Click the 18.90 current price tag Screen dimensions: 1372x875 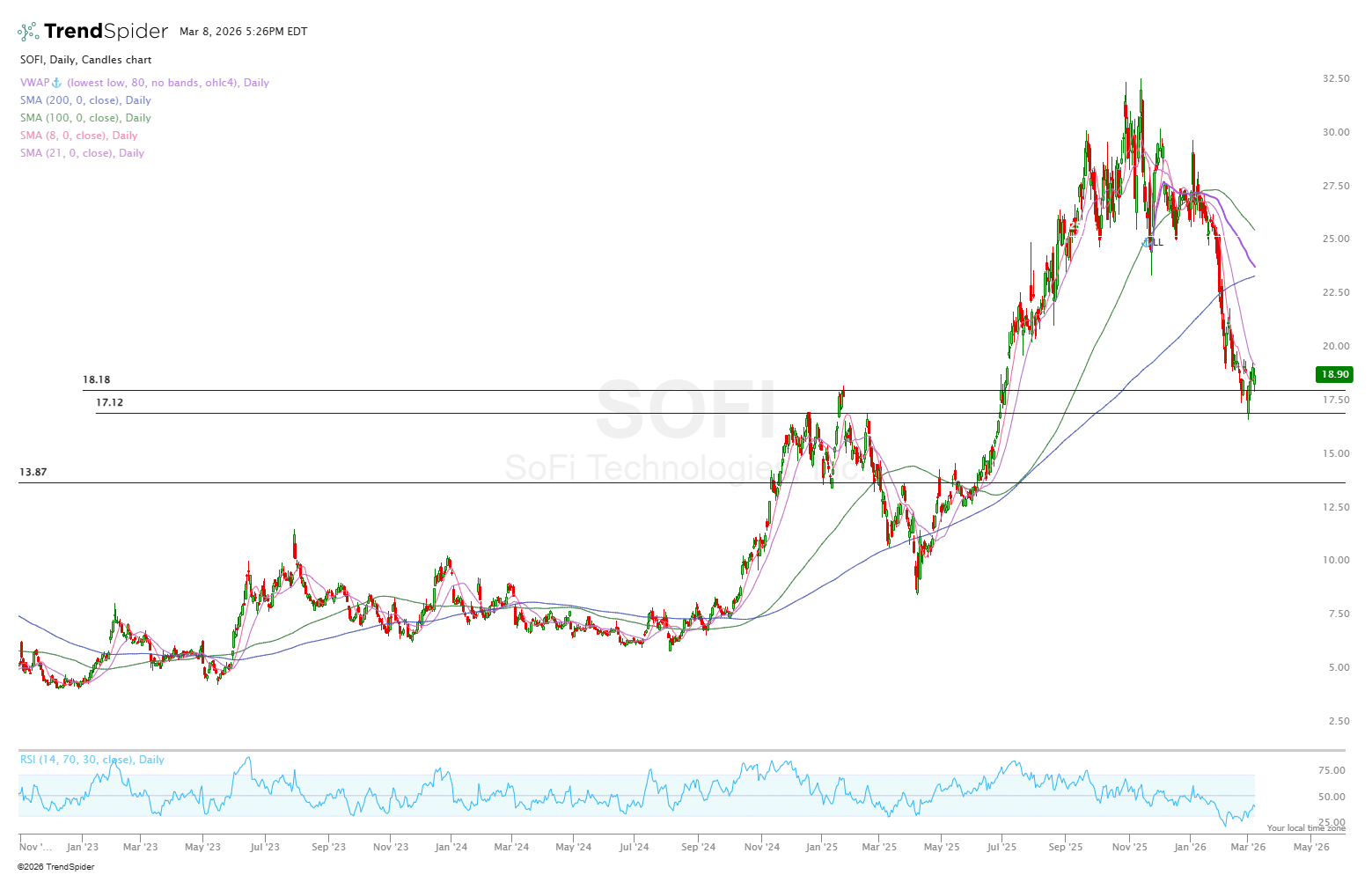(x=1334, y=374)
